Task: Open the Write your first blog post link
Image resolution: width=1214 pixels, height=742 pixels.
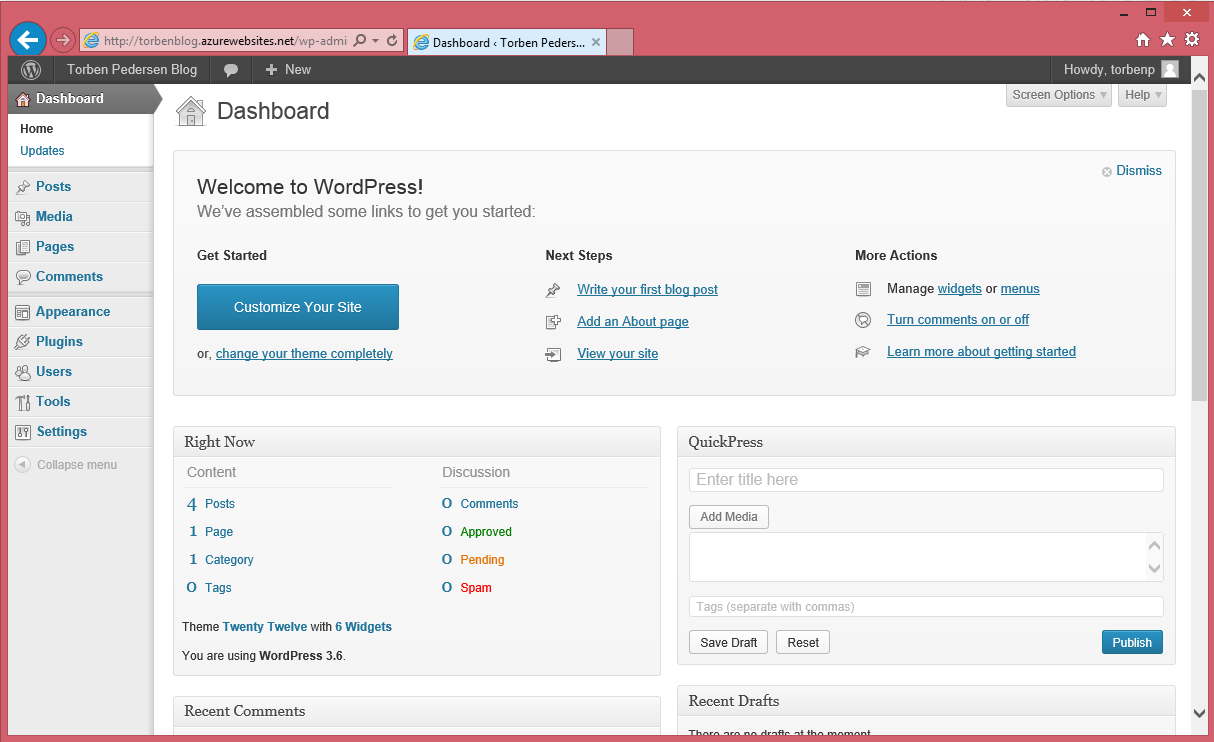Action: pos(647,290)
